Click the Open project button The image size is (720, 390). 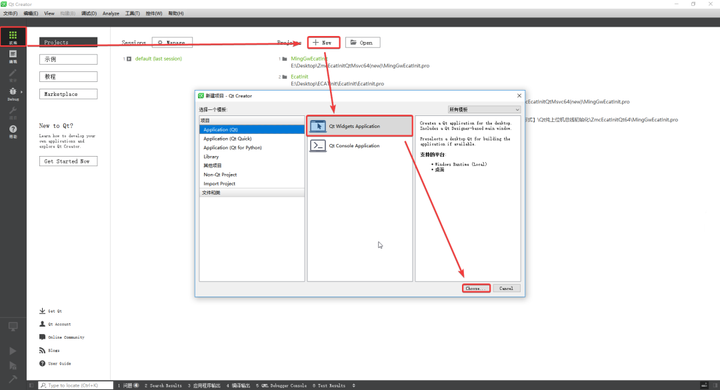pyautogui.click(x=363, y=43)
